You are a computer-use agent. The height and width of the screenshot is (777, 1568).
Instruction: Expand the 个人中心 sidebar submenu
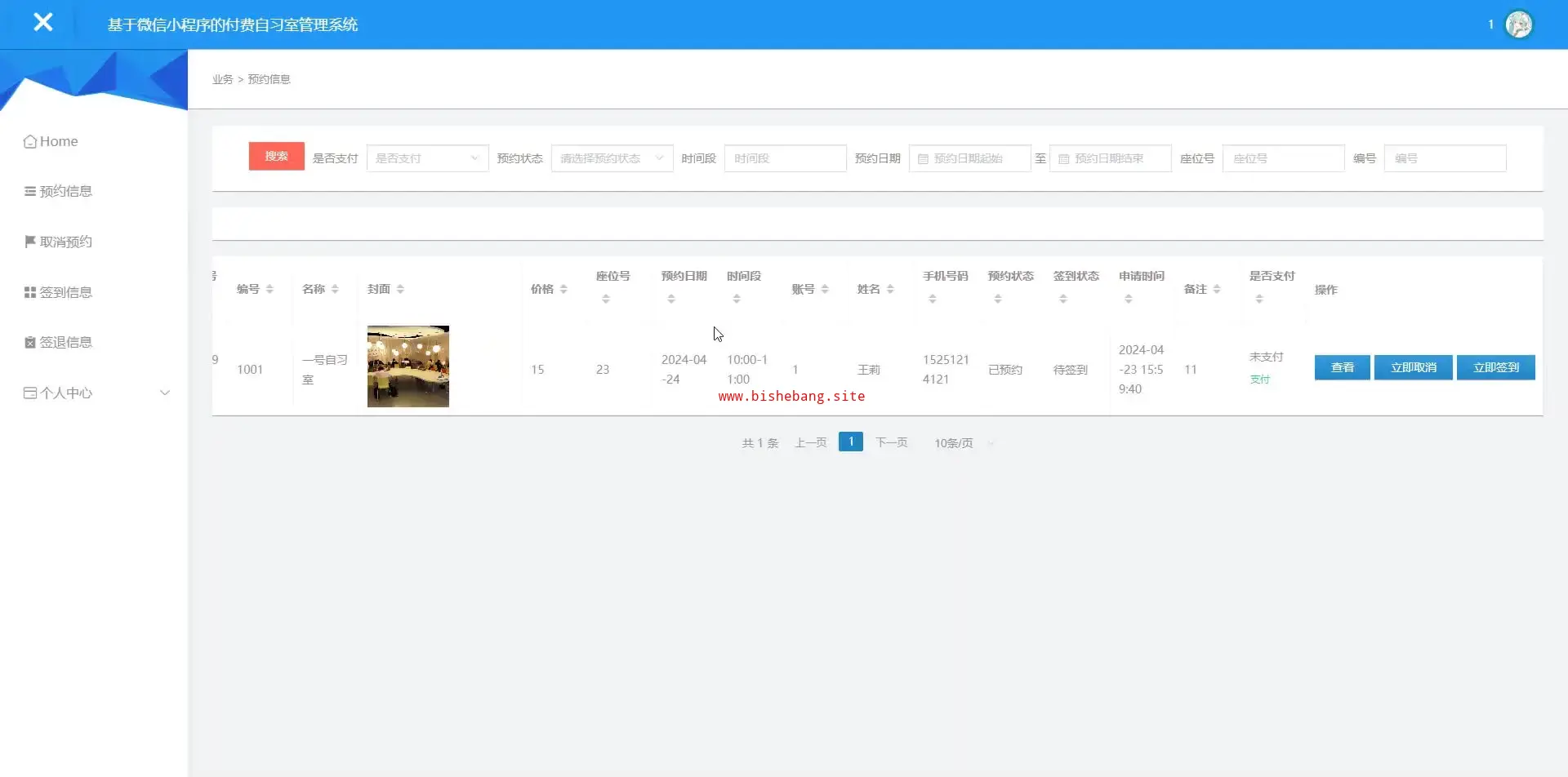(x=96, y=393)
